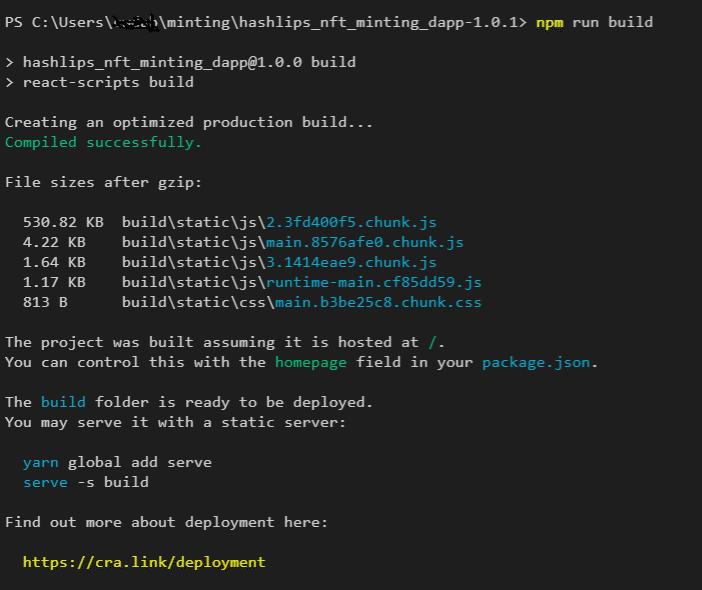Click the blue serve command word

[x=45, y=483]
